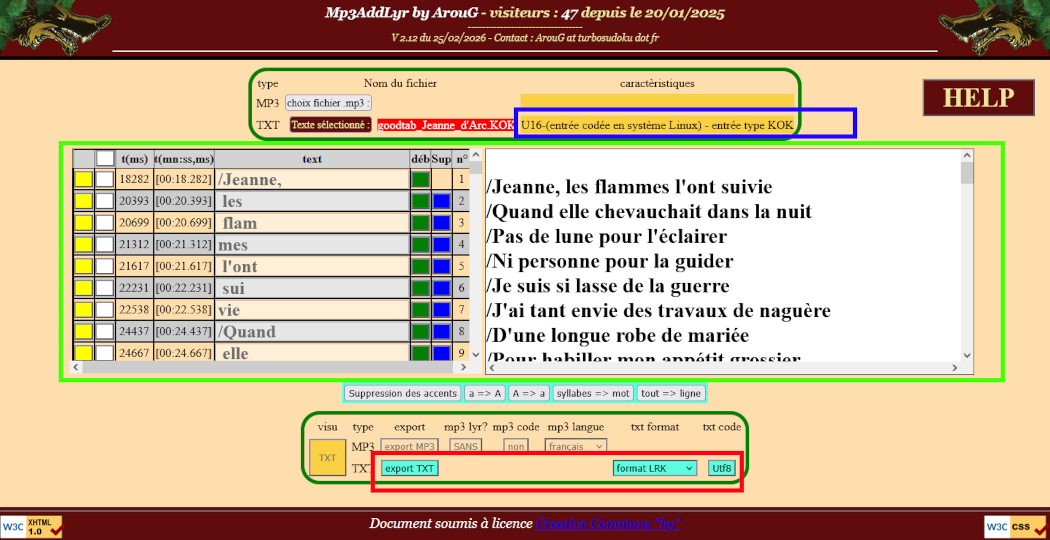Click the '/Quand' text field in row 8
Viewport: 1050px width, 540px height.
(312, 332)
